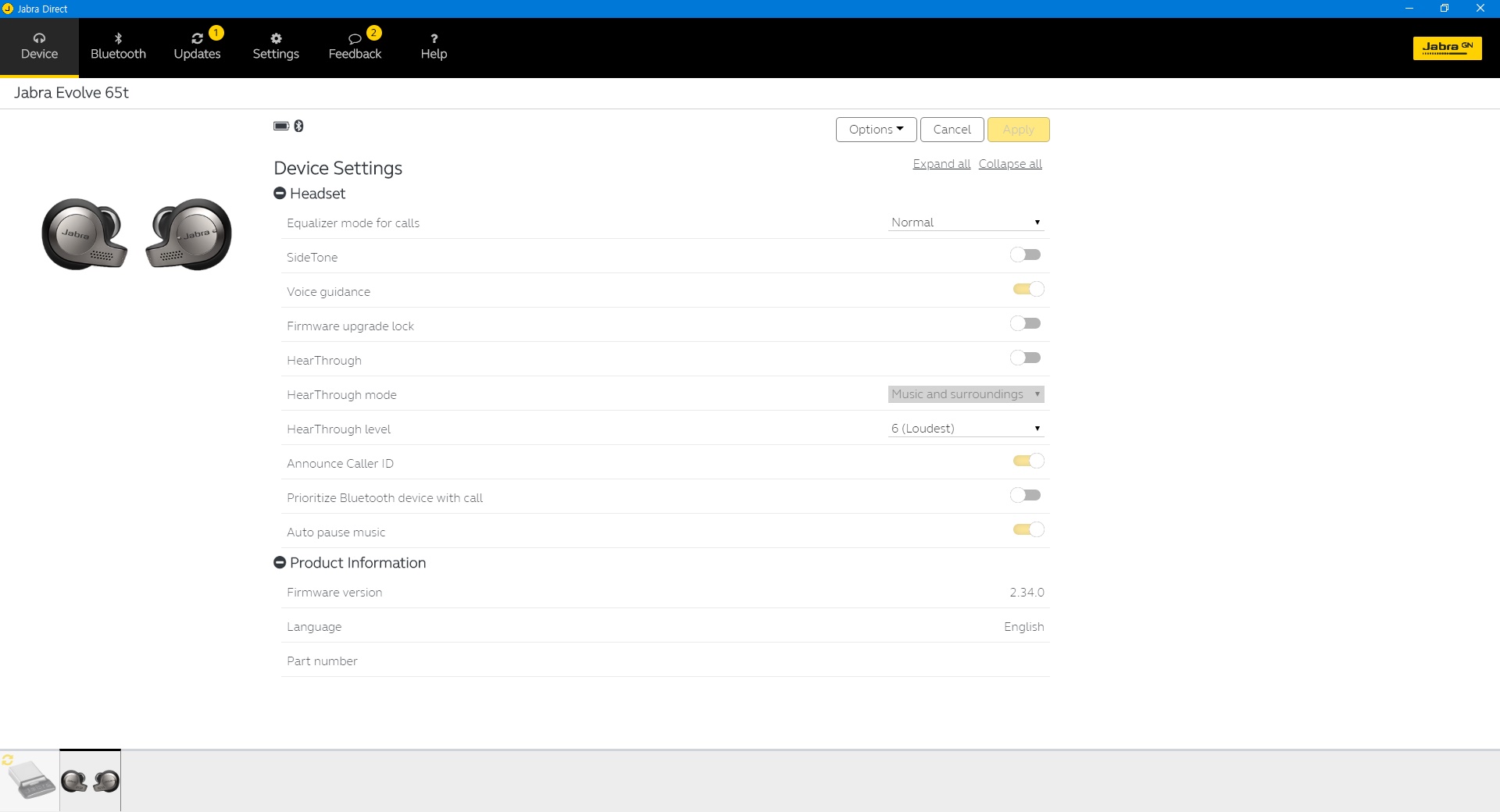This screenshot has height=812, width=1500.
Task: Open the Updates tab
Action: (197, 47)
